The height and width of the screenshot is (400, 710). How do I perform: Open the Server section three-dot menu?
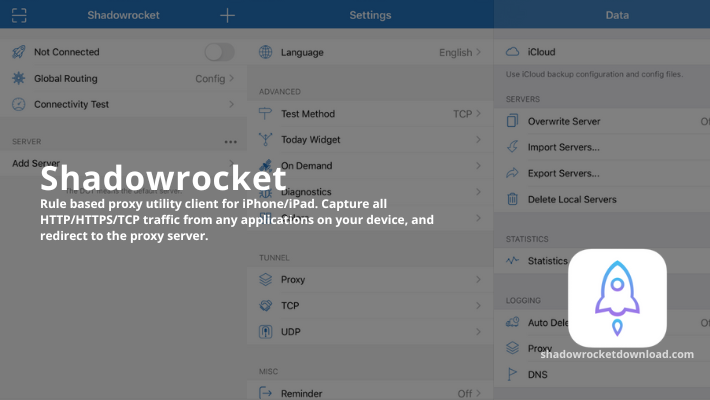[230, 142]
